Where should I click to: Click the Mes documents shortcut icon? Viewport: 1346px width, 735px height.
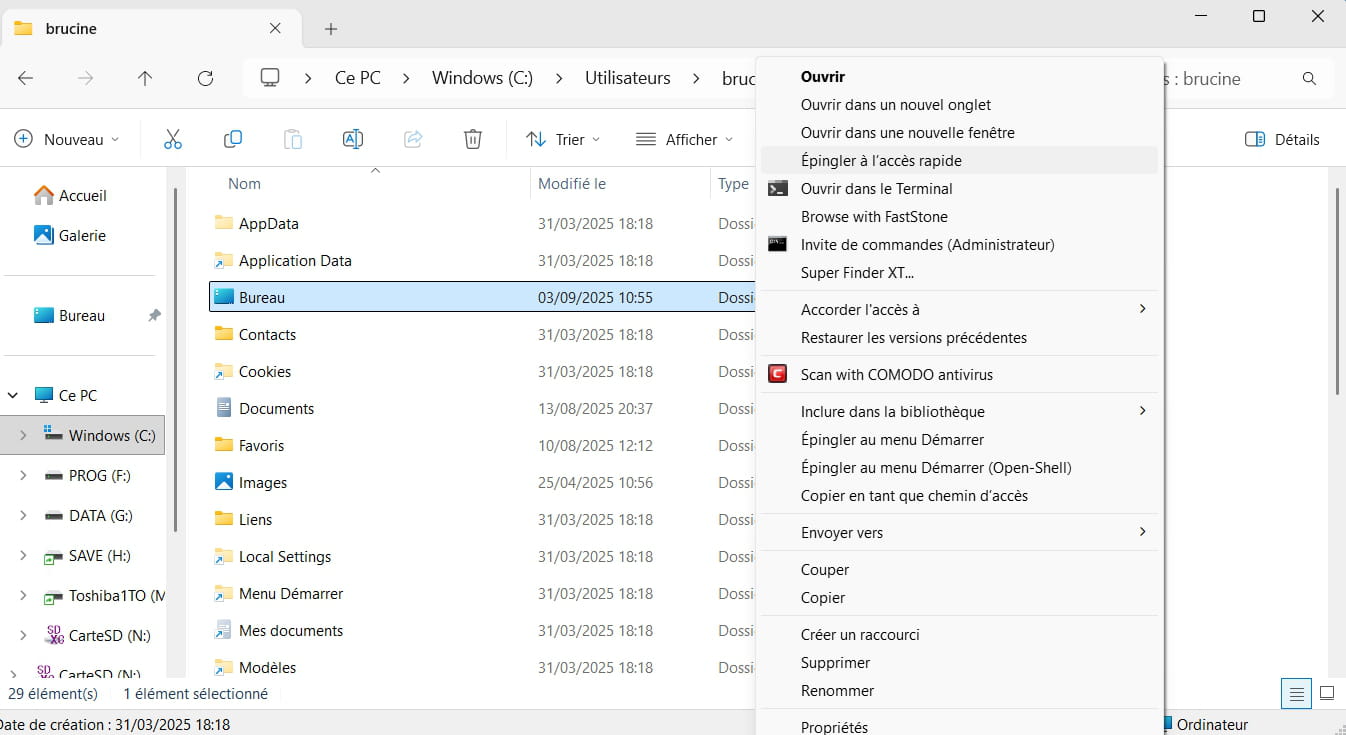tap(223, 630)
